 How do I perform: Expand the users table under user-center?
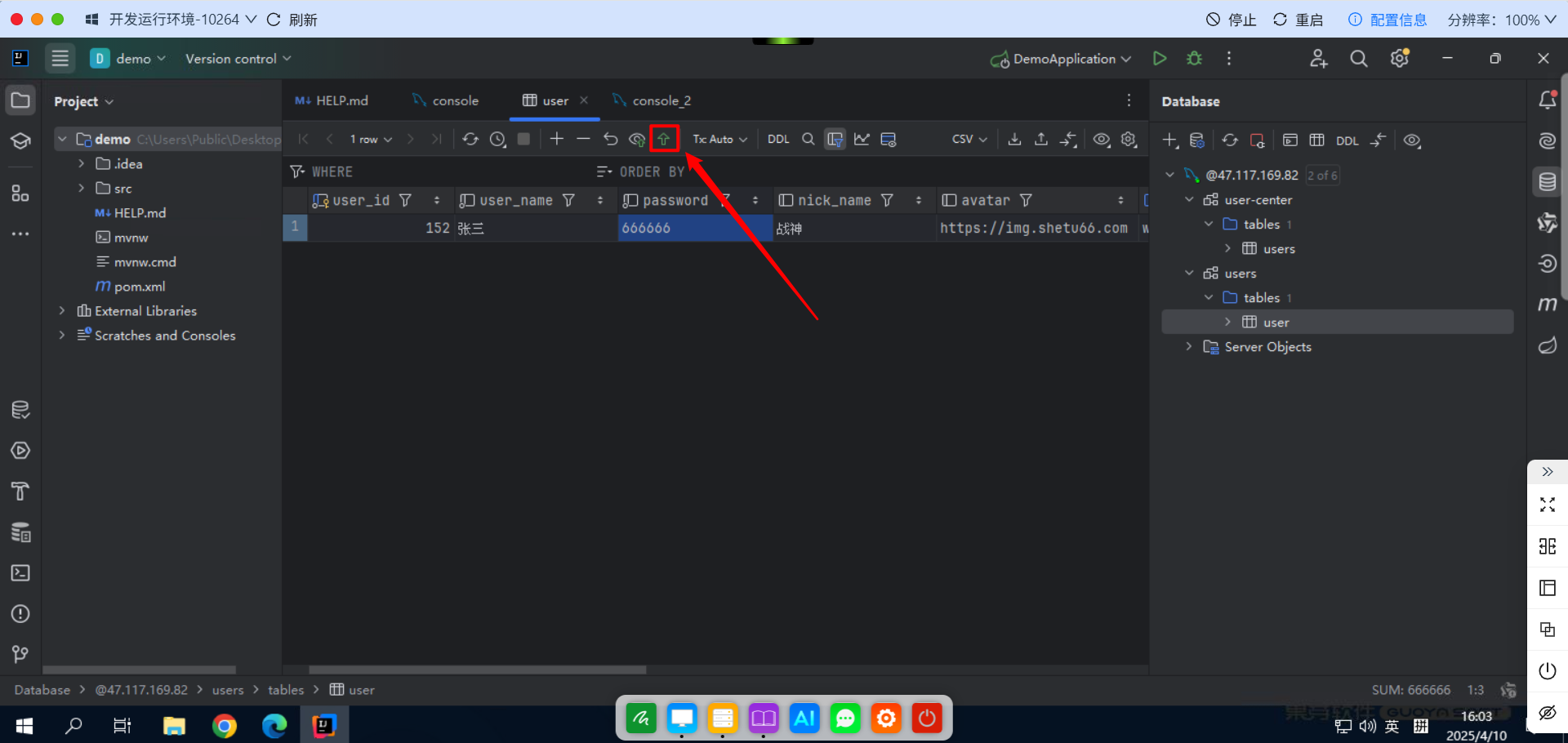click(x=1227, y=248)
